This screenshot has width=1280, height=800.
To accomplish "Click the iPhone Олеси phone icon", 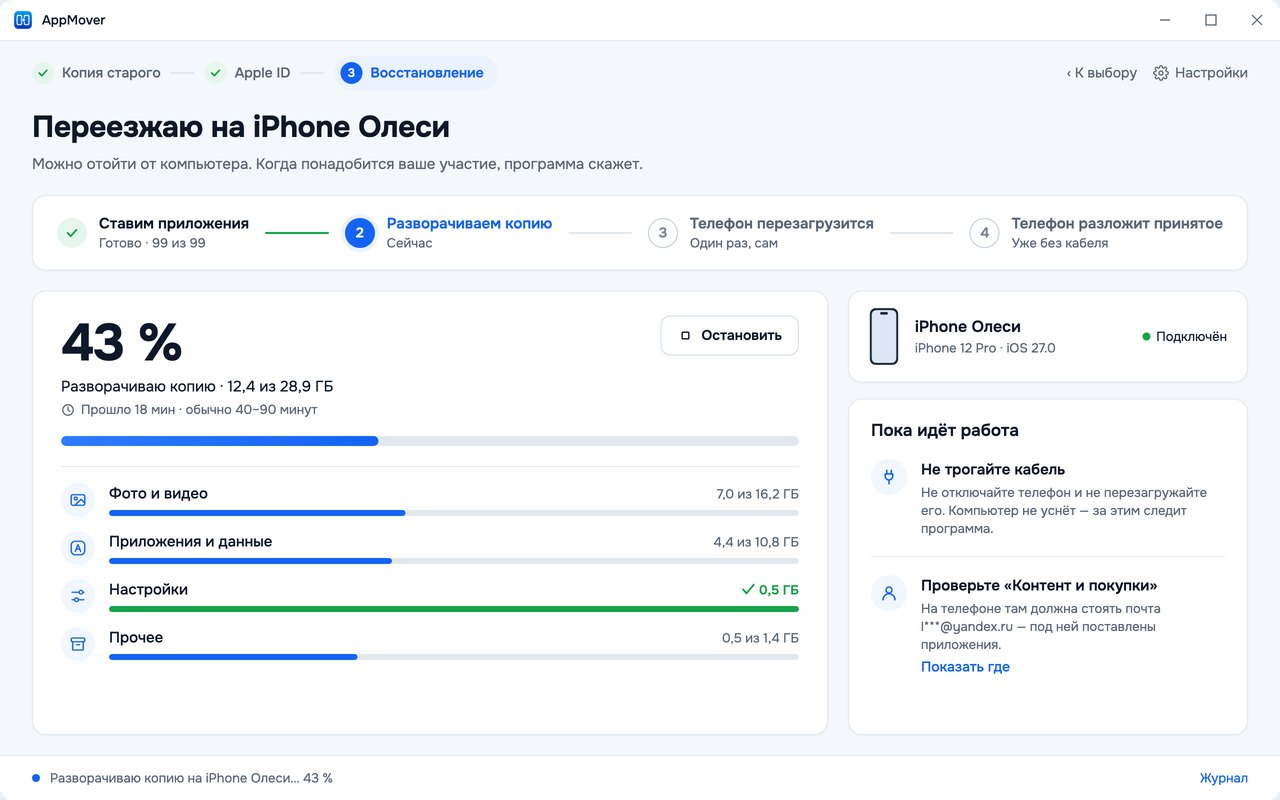I will point(884,336).
